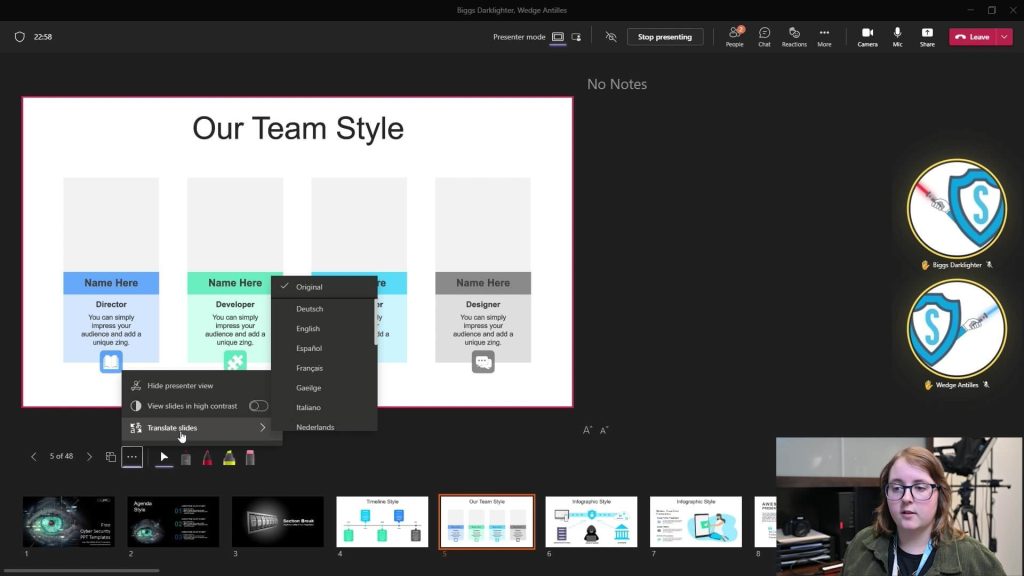Image resolution: width=1024 pixels, height=576 pixels.
Task: Decrease the notes font size
Action: point(604,430)
